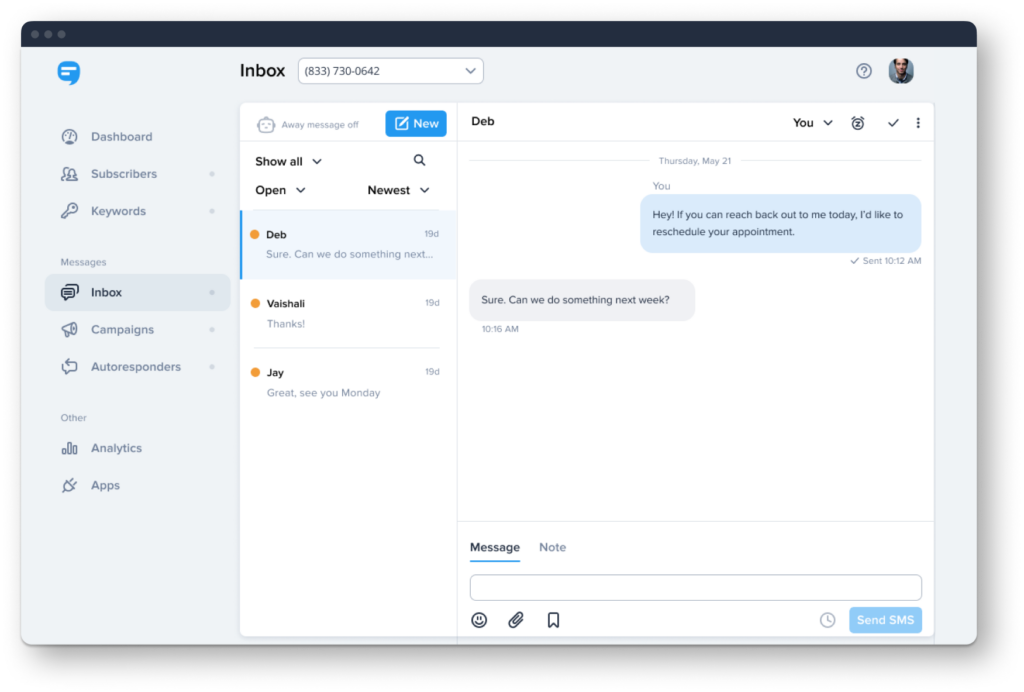Click the message text input field
The image size is (1024, 692).
[696, 588]
